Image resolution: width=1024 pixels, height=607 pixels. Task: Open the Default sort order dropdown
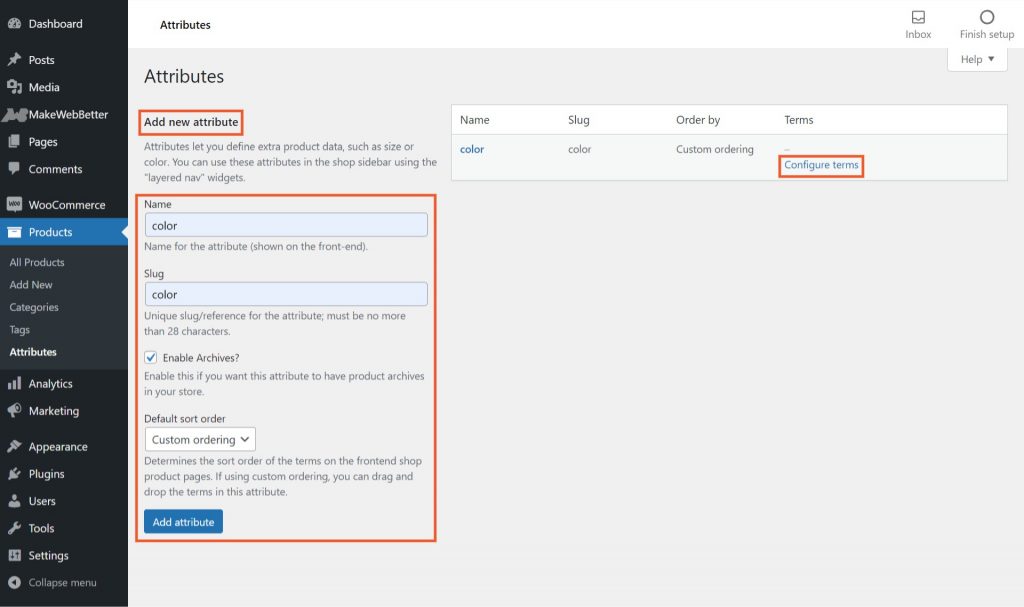[x=200, y=439]
